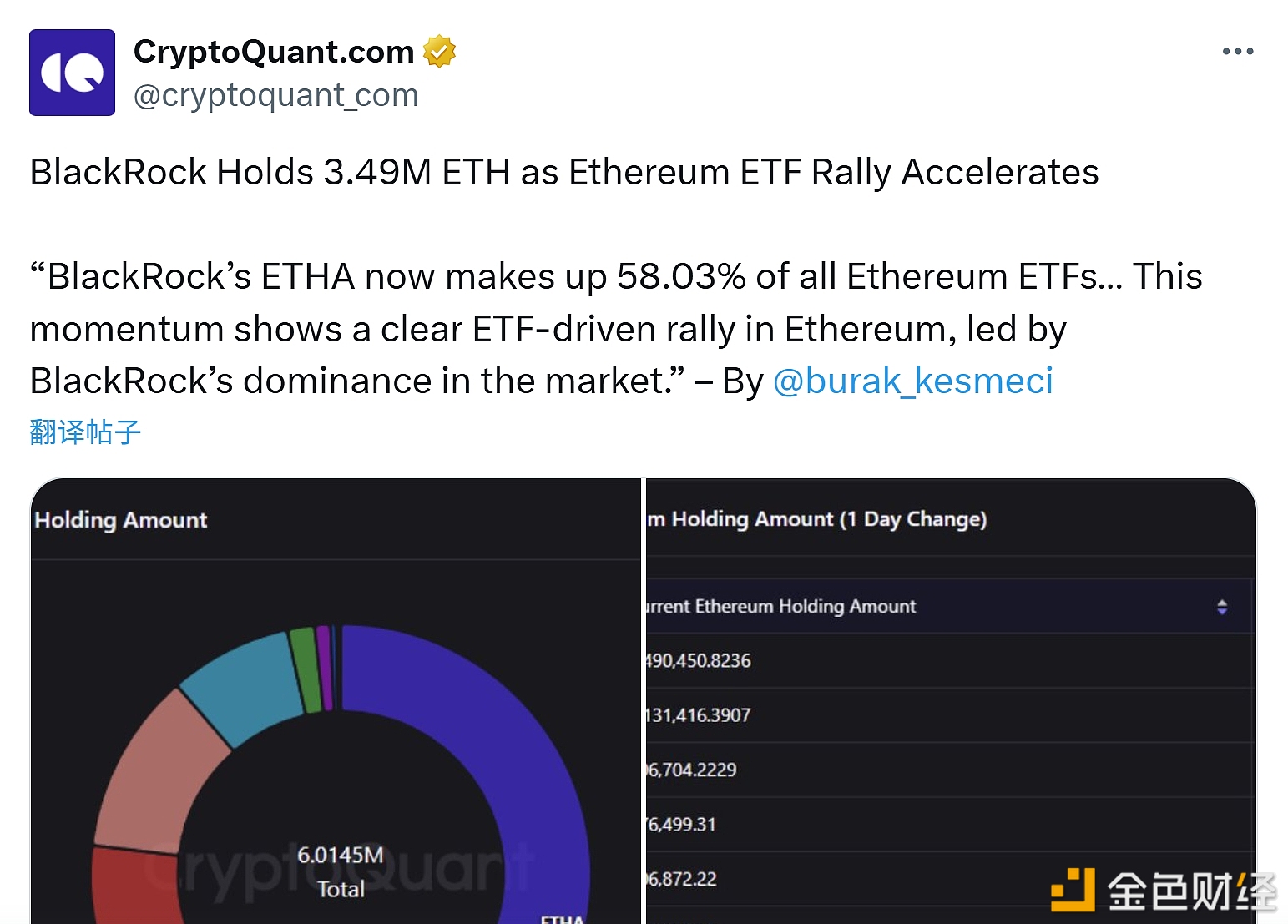Click the Holding Amount (1 Day Change) title
The height and width of the screenshot is (924, 1288).
tap(818, 519)
